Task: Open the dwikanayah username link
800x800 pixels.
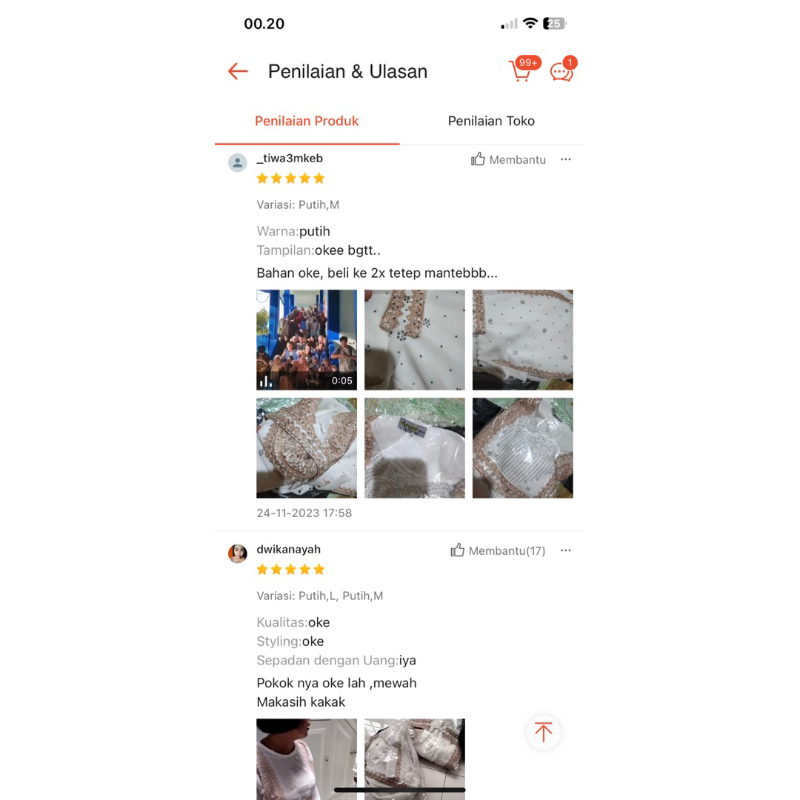Action: [x=289, y=549]
